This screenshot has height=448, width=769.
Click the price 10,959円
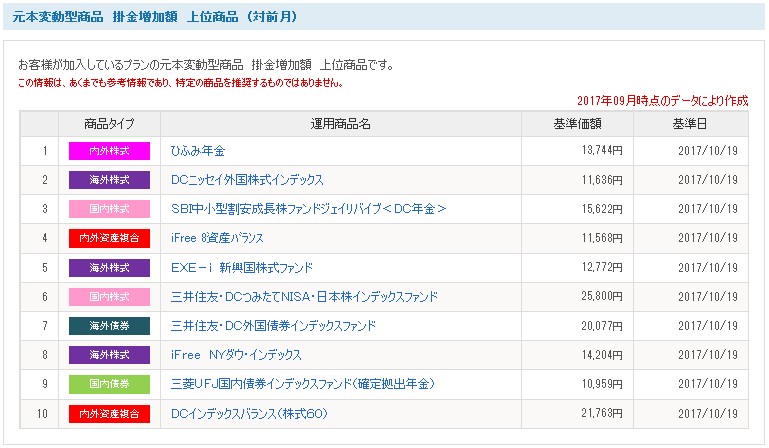pos(602,384)
